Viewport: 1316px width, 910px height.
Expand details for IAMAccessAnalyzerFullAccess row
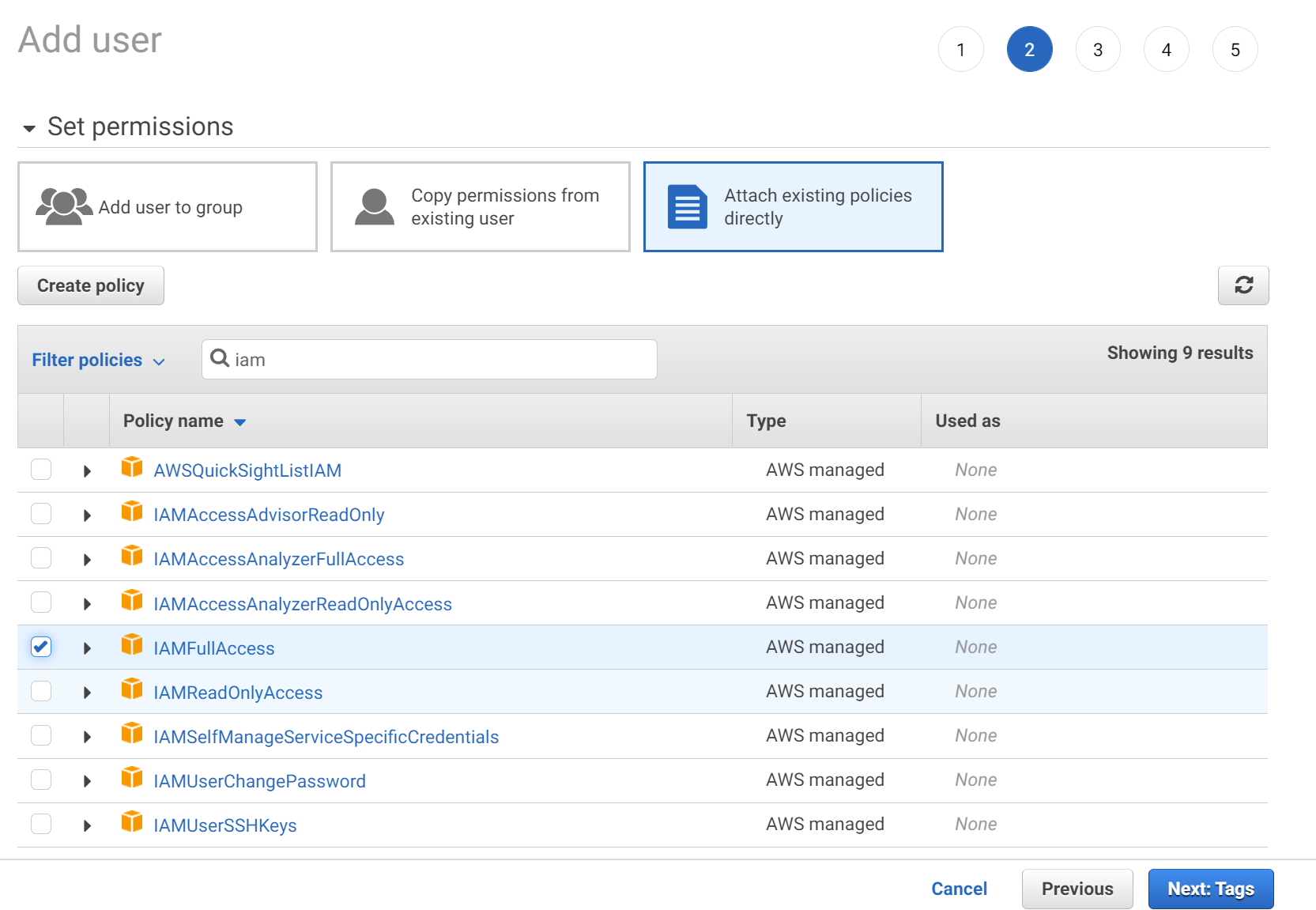(87, 560)
